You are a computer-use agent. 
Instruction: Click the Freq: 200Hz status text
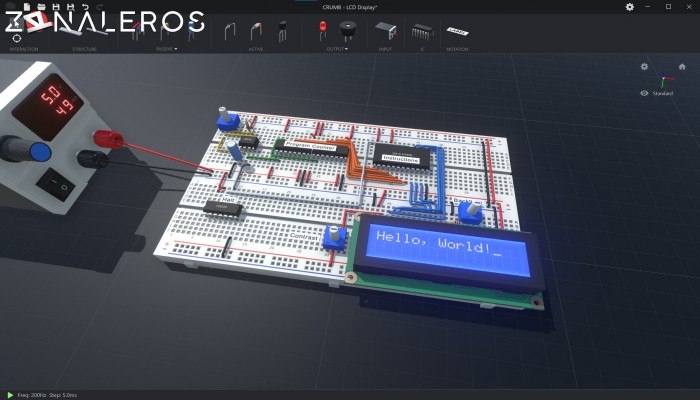(x=30, y=395)
